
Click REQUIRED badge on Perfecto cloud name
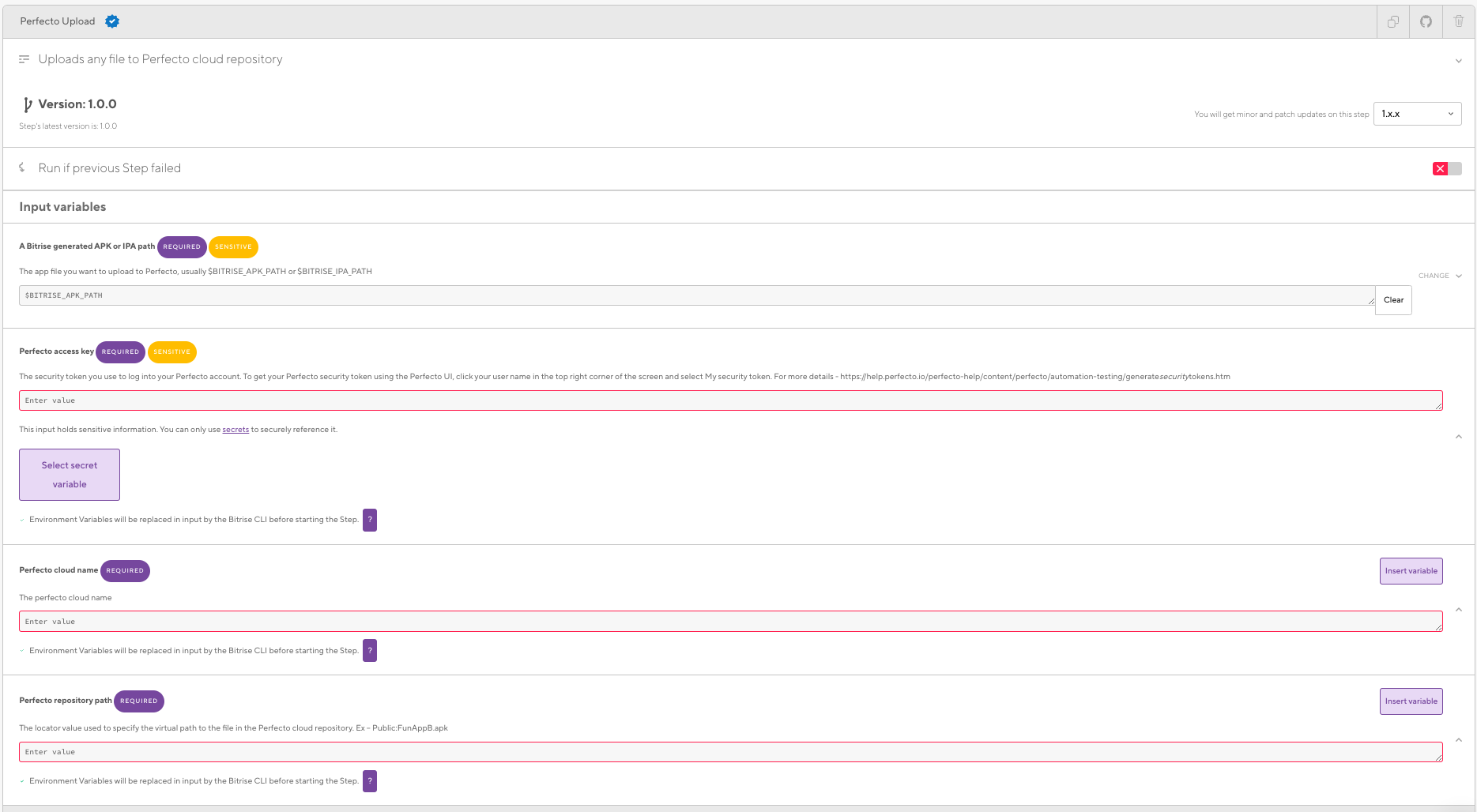[125, 571]
